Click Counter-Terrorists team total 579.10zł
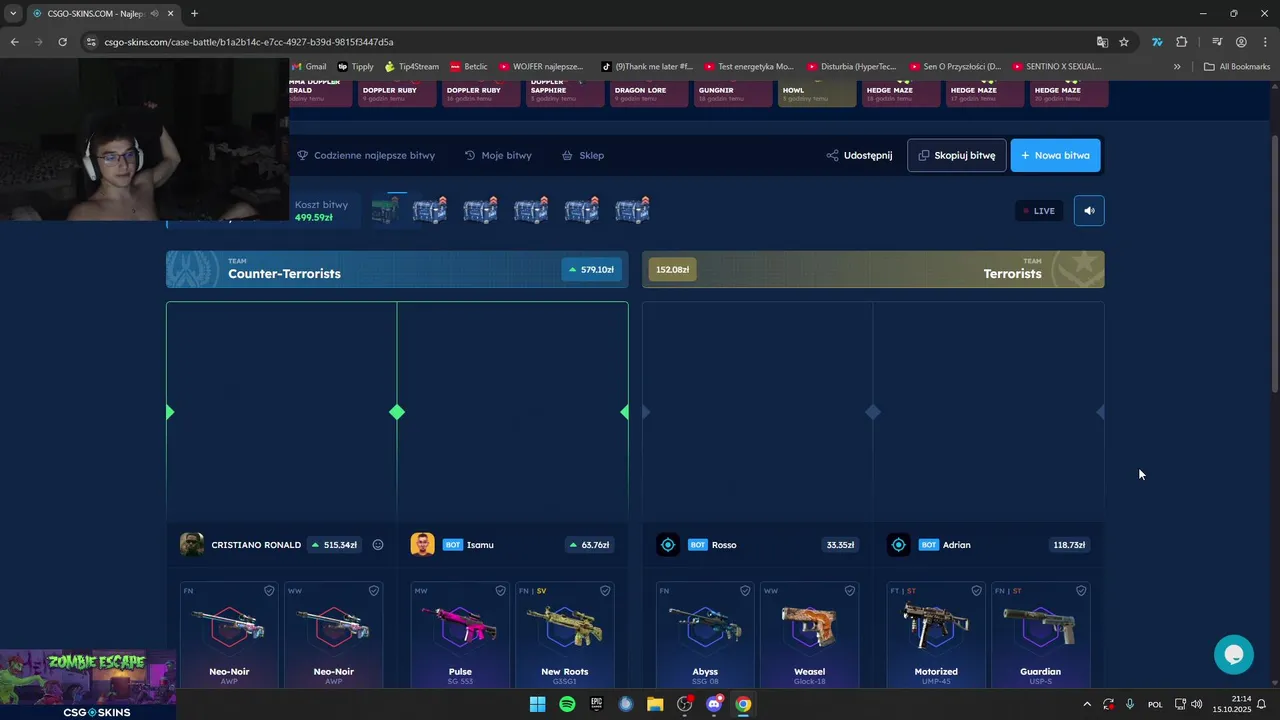The height and width of the screenshot is (720, 1280). click(591, 269)
